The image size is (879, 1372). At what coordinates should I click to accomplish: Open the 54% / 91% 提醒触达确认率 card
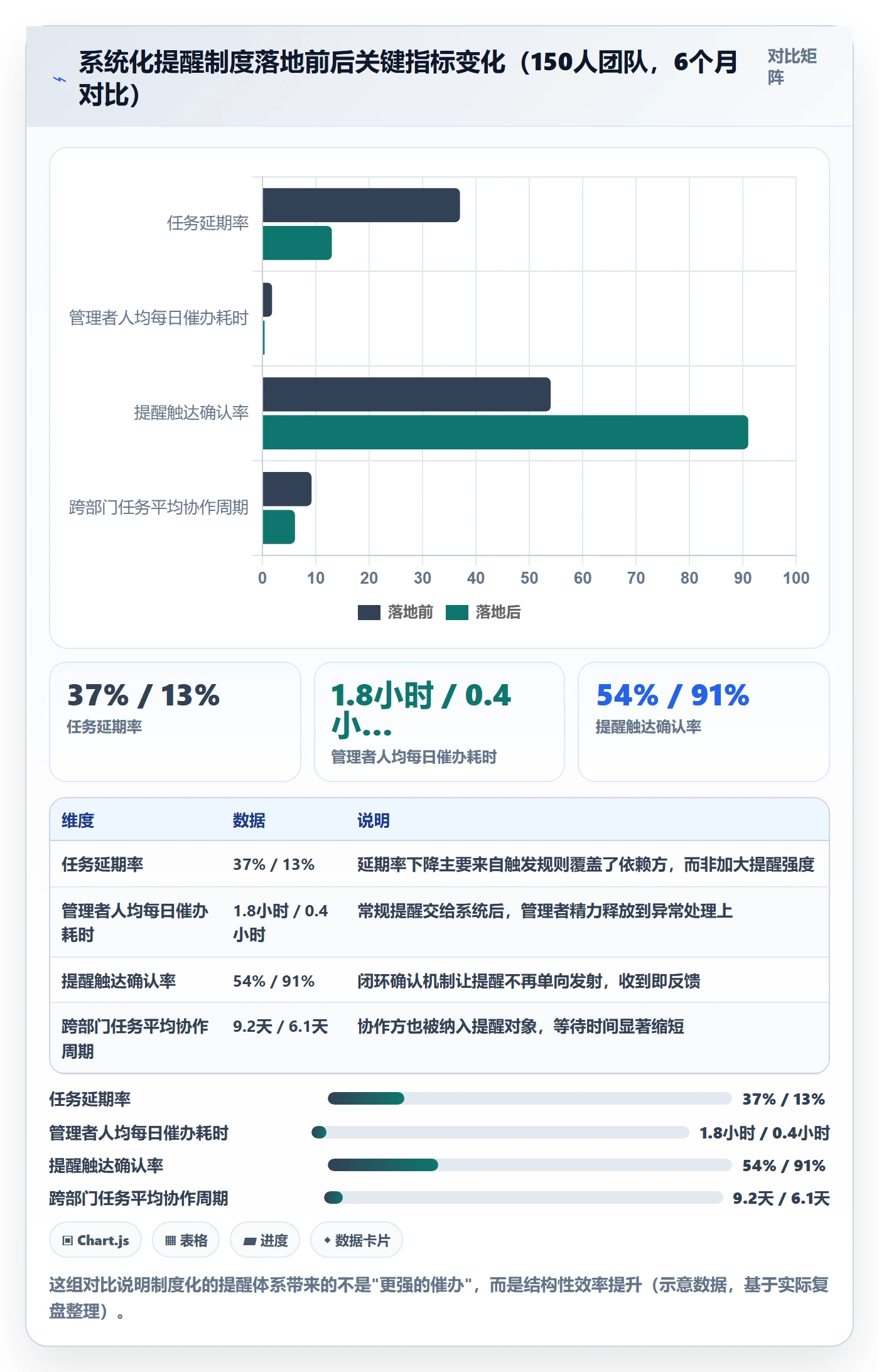(x=704, y=722)
